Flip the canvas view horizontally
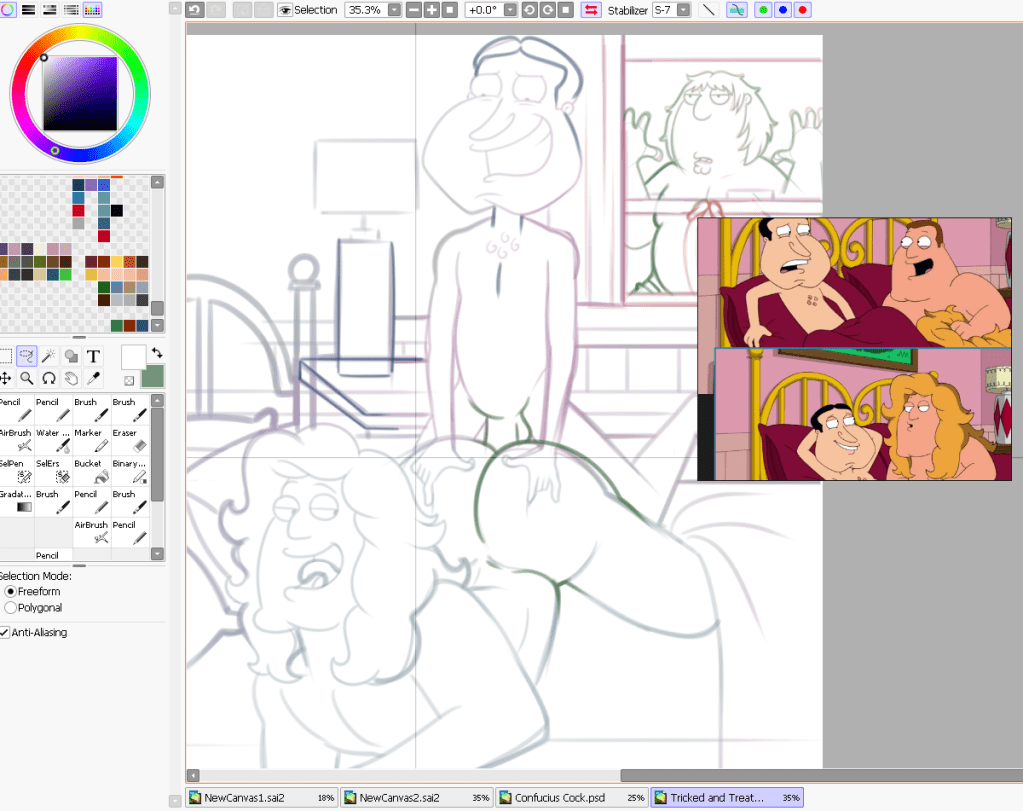 point(590,9)
